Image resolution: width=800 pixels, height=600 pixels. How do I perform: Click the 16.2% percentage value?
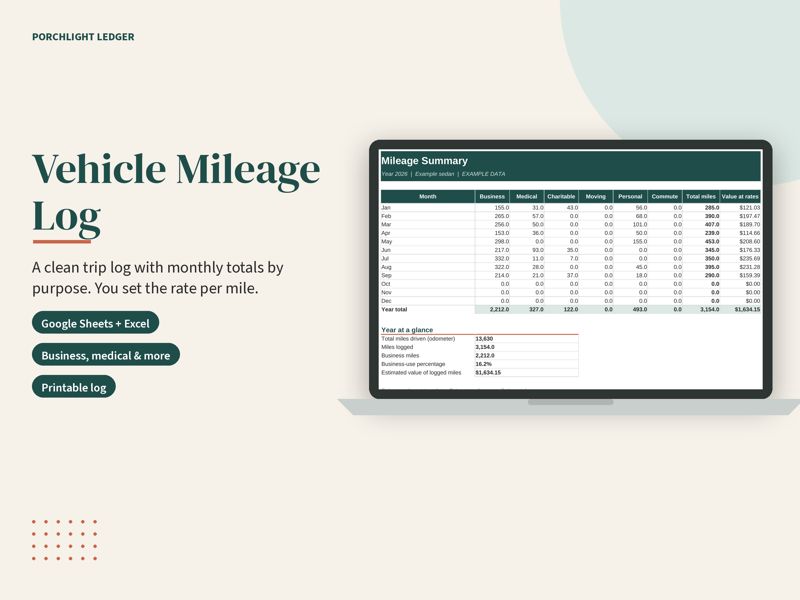pos(484,364)
